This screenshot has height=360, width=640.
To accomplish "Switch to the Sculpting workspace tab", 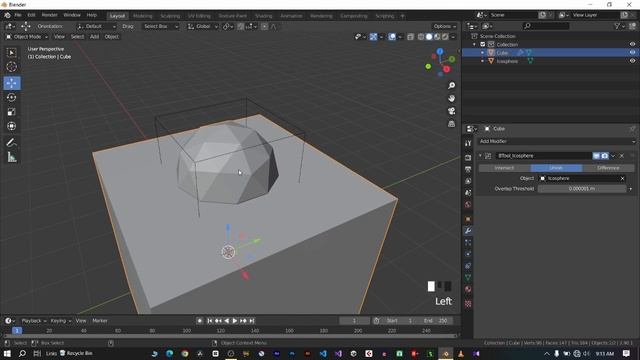I will (170, 16).
